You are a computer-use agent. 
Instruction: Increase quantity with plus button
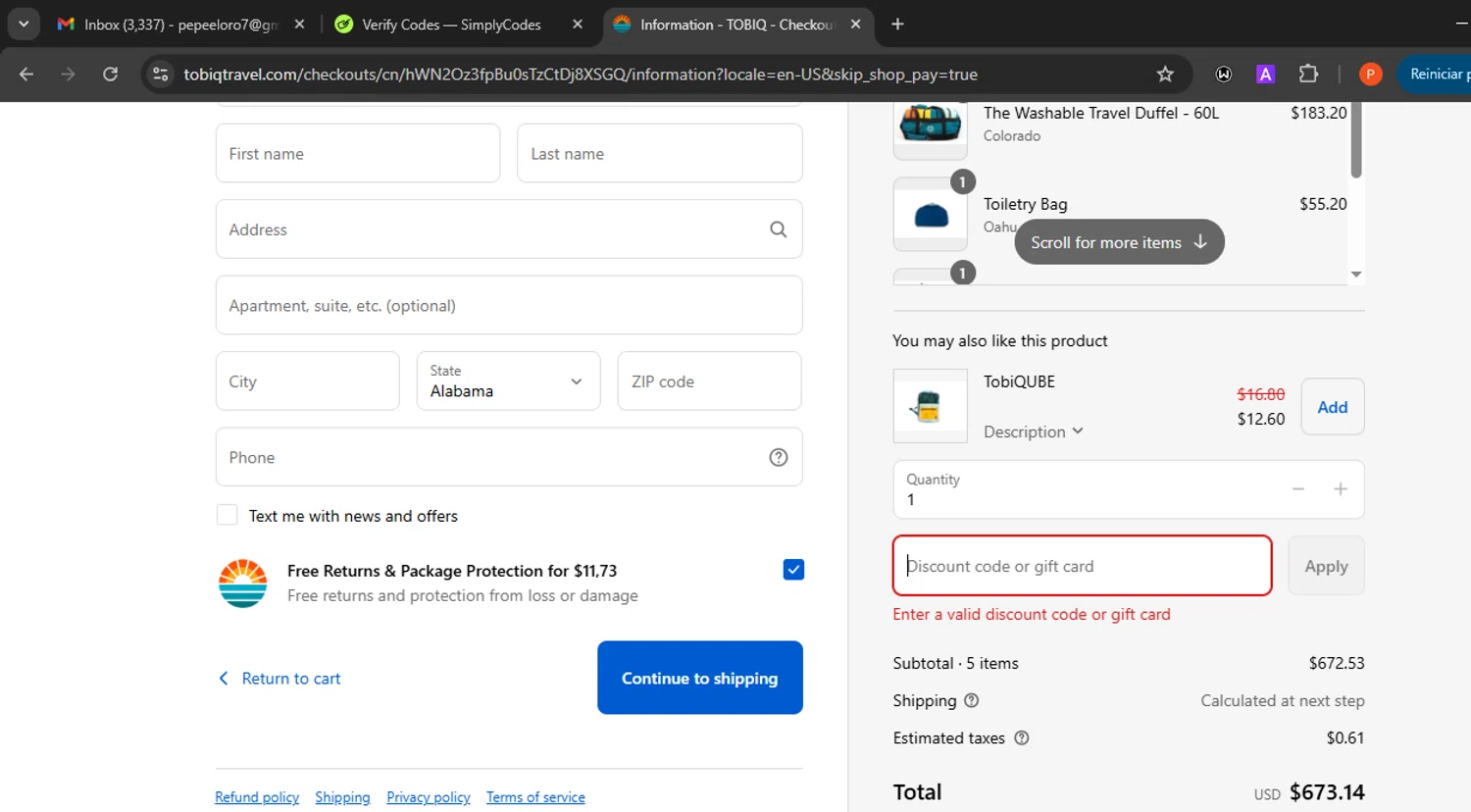[1341, 489]
